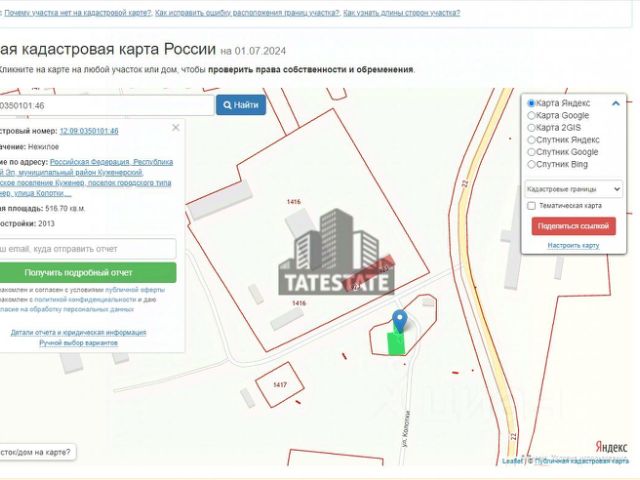Viewport: 640px width, 480px height.
Task: Open Детали отчета и юридическая информация link
Action: [x=78, y=332]
